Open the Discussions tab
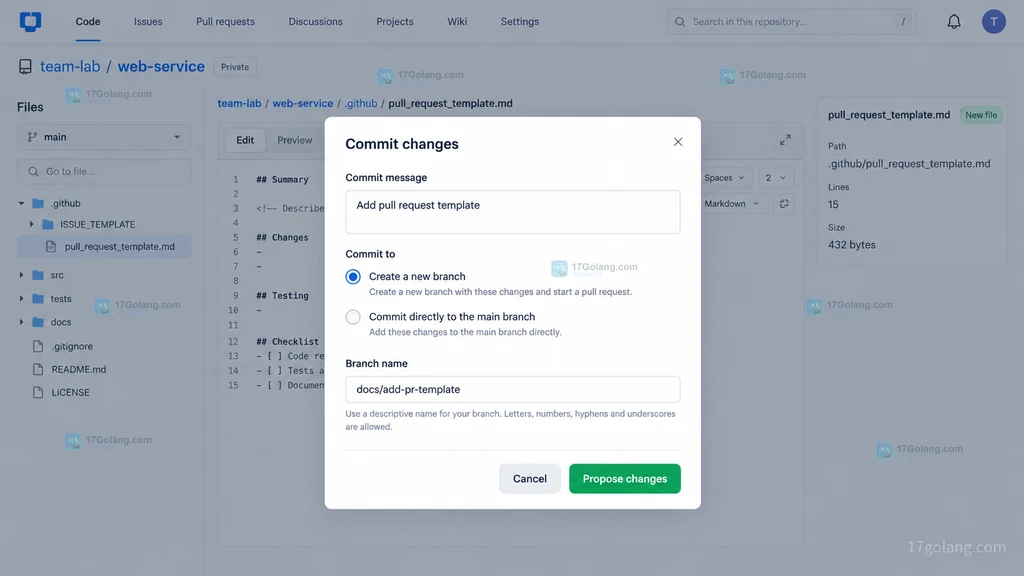Viewport: 1024px width, 576px height. 315,22
